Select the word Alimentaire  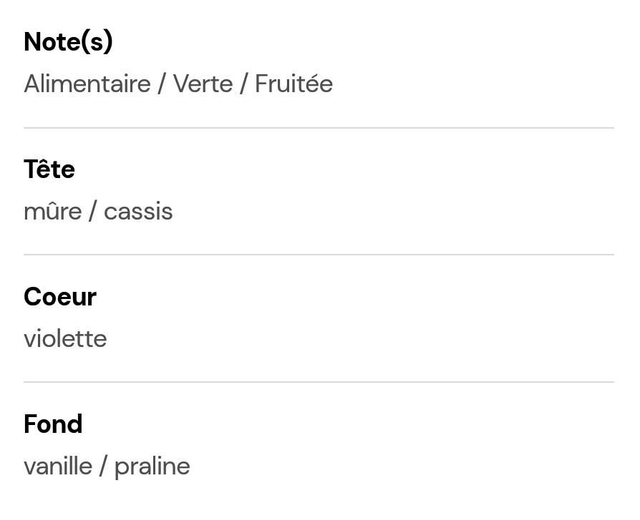[x=86, y=84]
